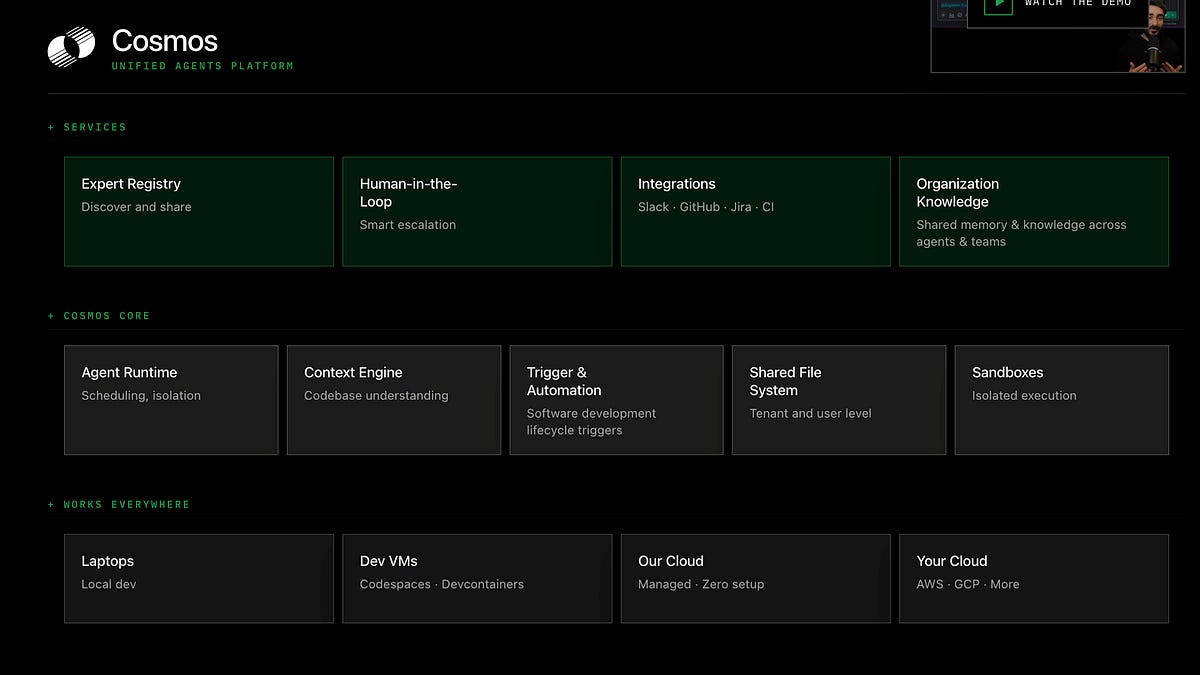The width and height of the screenshot is (1200, 675).
Task: Open the Expert Registry card
Action: [199, 211]
